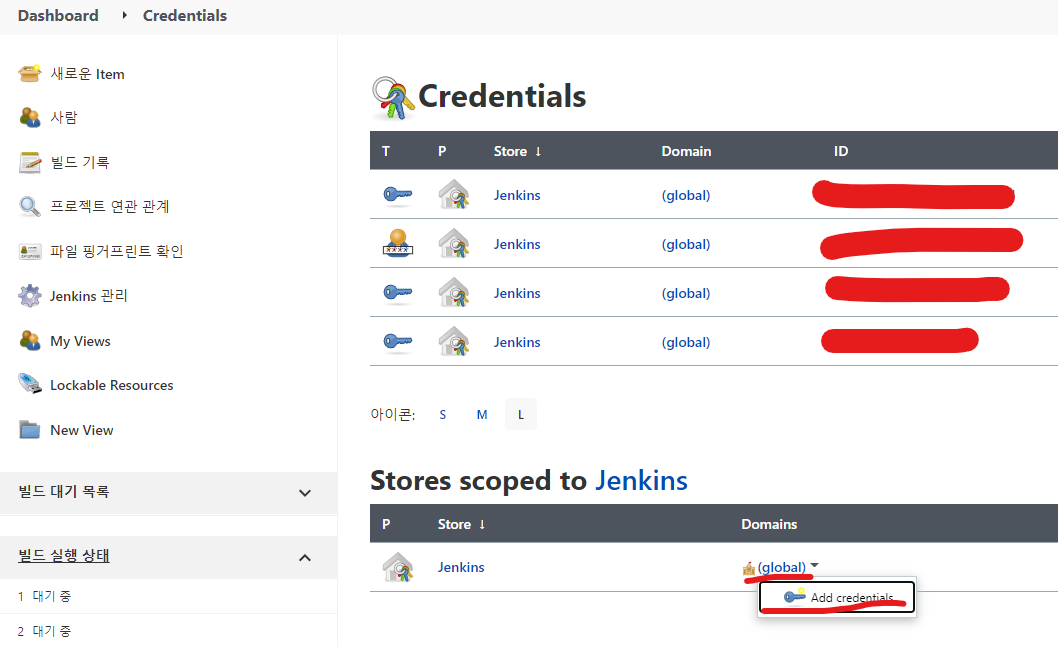Screen dimensions: 1058x647
Task: Click the 빌드 기록 notepad icon
Action: tap(30, 162)
